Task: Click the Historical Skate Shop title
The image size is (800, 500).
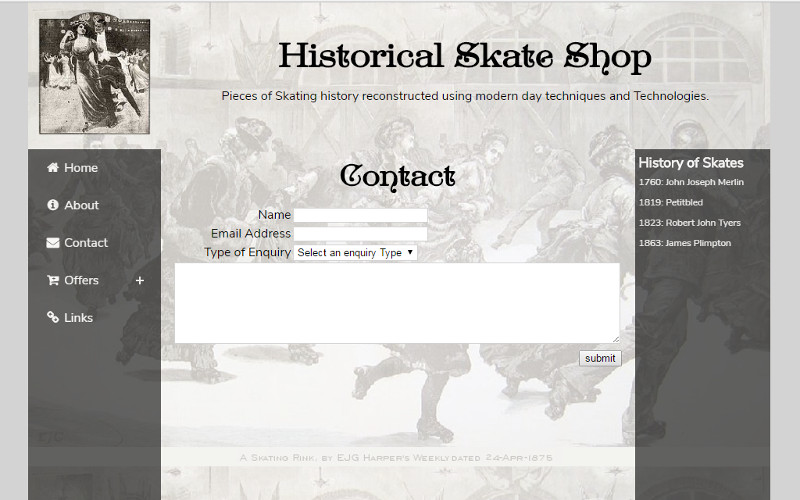Action: pyautogui.click(x=465, y=57)
